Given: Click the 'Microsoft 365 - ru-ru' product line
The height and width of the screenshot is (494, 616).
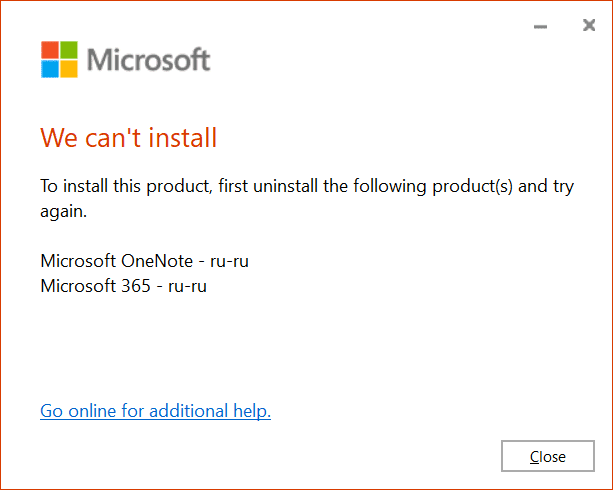Looking at the screenshot, I should point(123,286).
